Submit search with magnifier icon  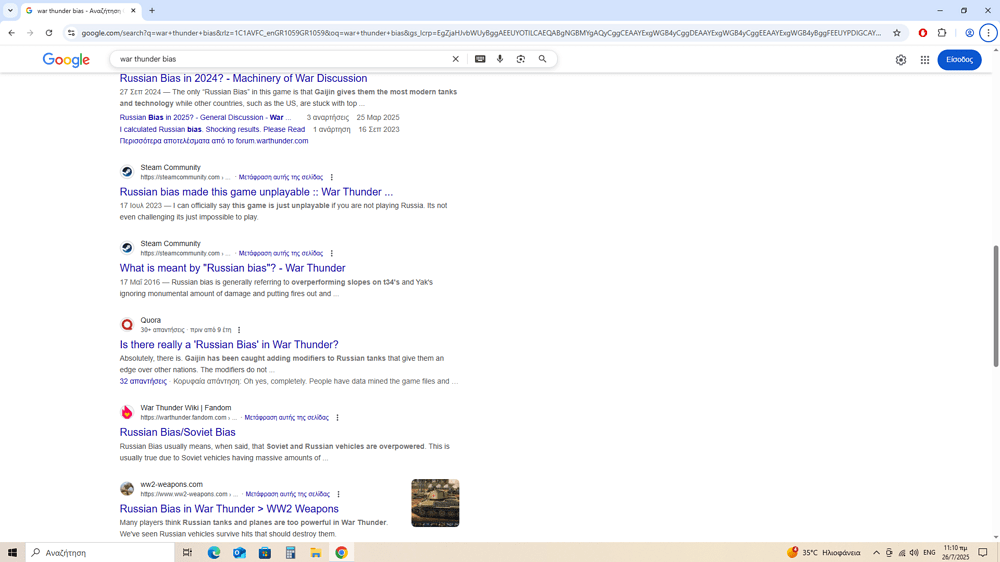pos(542,59)
